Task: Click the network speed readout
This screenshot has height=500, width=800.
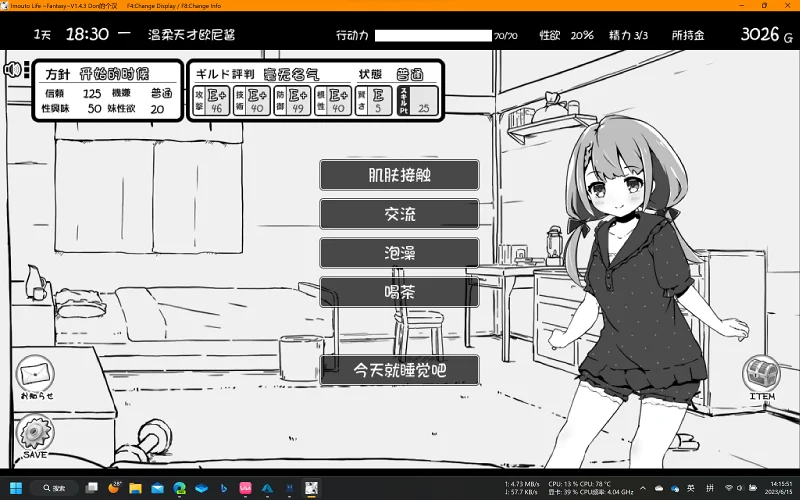Action: click(x=522, y=488)
